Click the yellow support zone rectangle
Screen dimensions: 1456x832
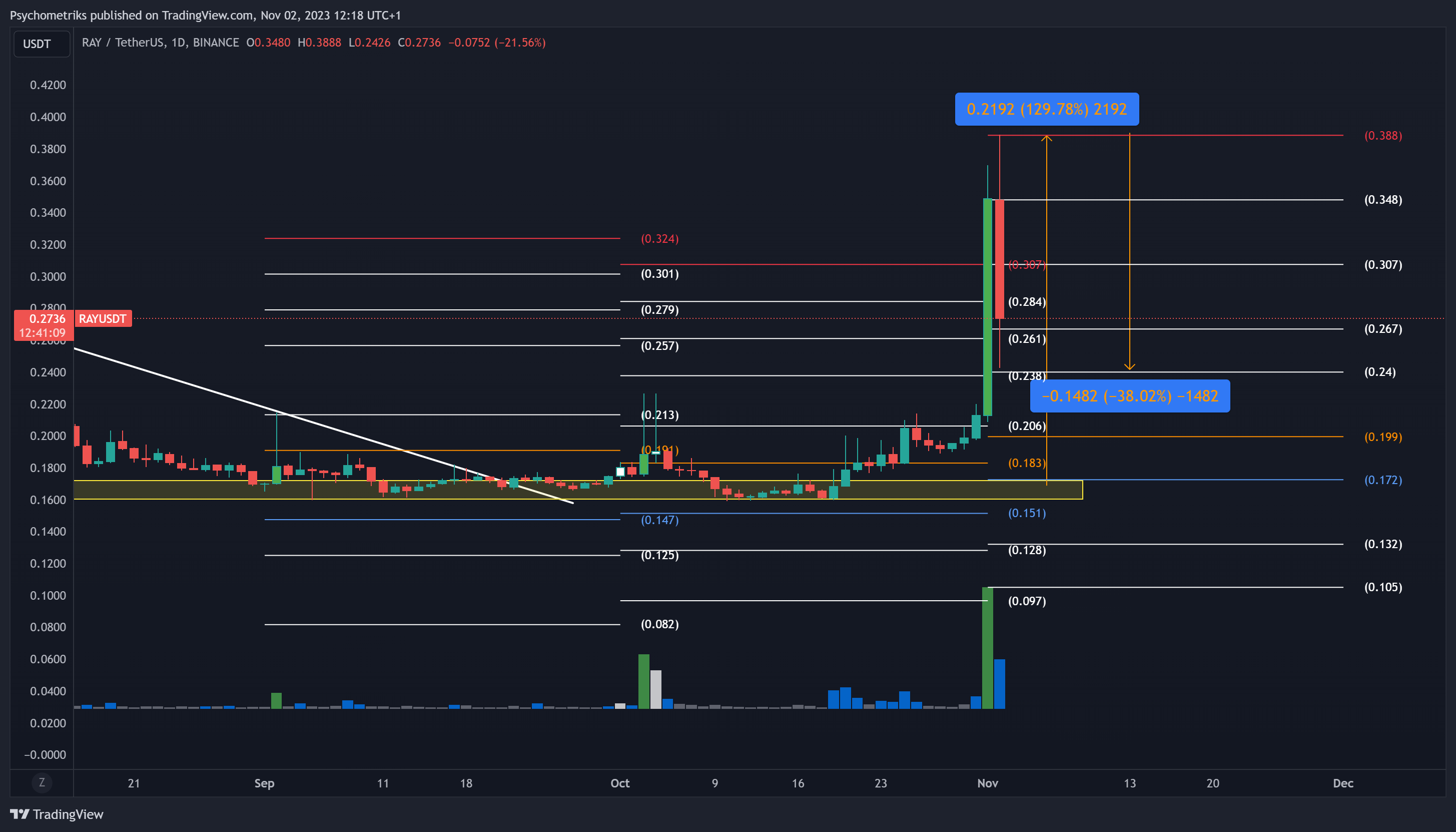coord(578,490)
